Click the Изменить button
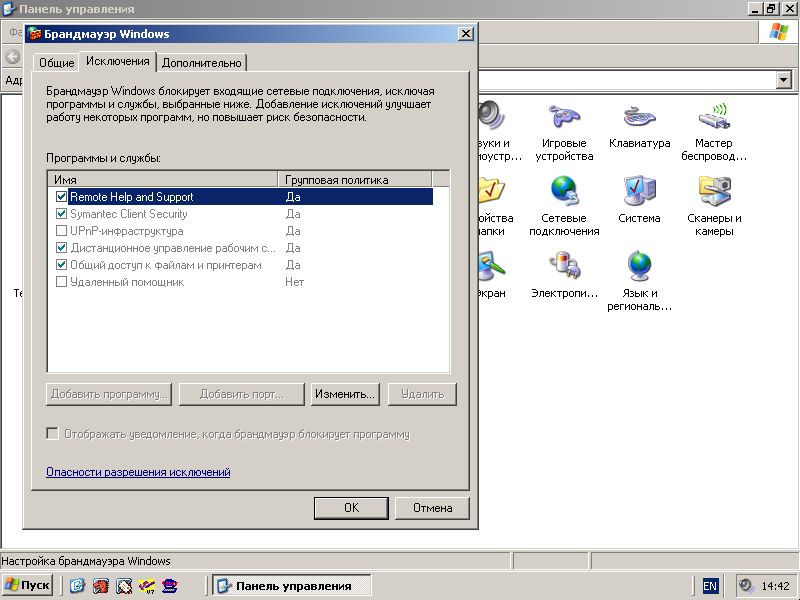Viewport: 800px width, 600px height. [x=344, y=394]
